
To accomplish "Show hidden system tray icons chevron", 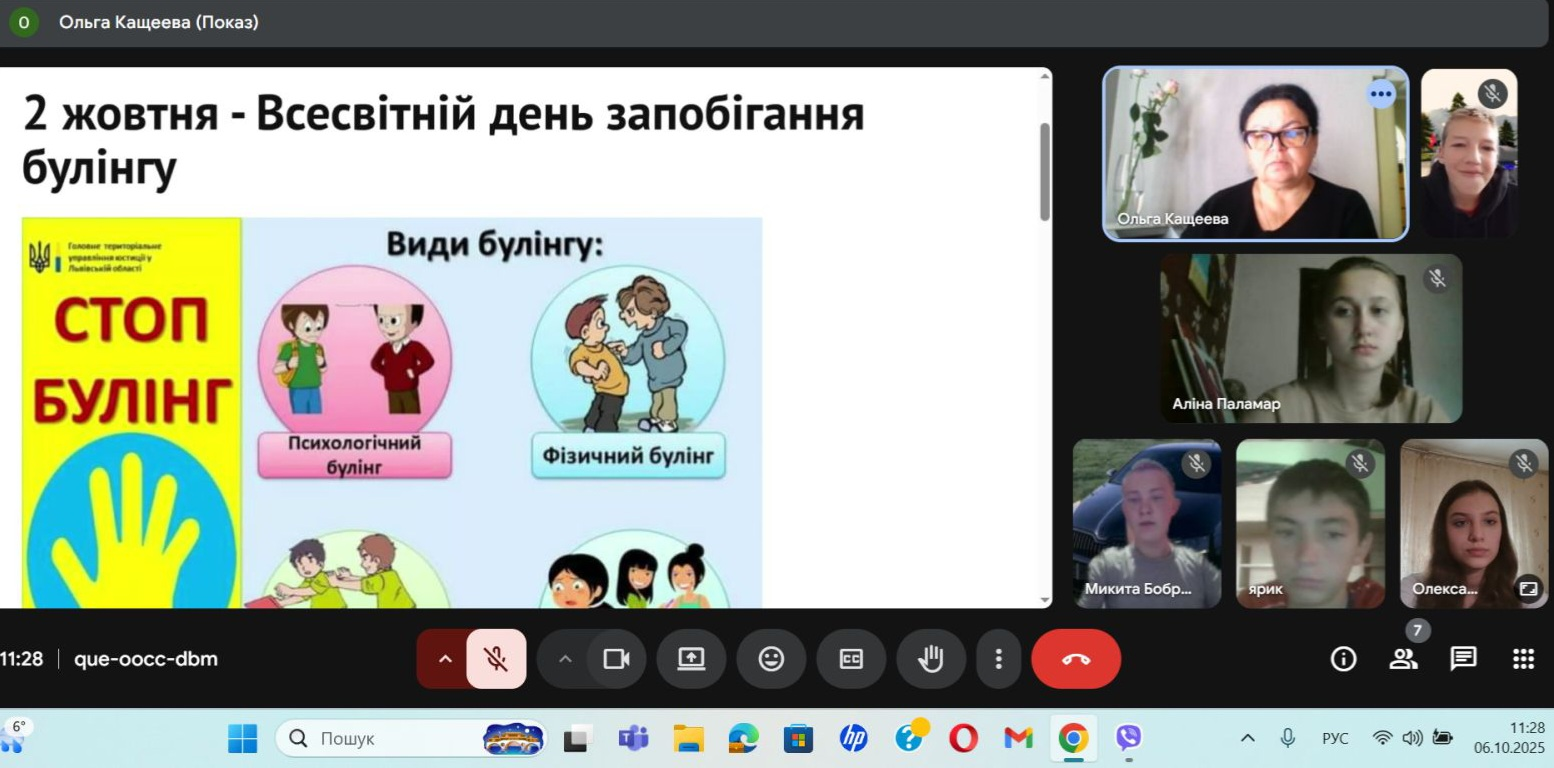I will (x=1247, y=739).
